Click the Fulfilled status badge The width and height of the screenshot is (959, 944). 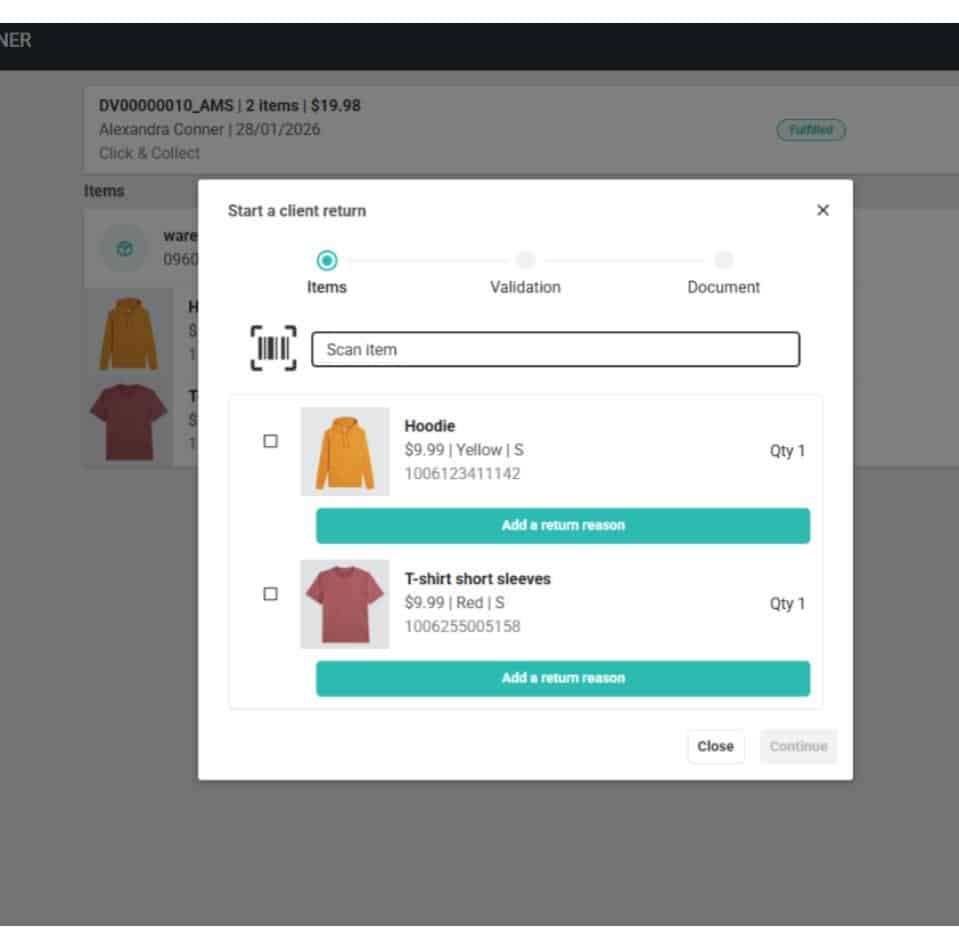coord(810,130)
